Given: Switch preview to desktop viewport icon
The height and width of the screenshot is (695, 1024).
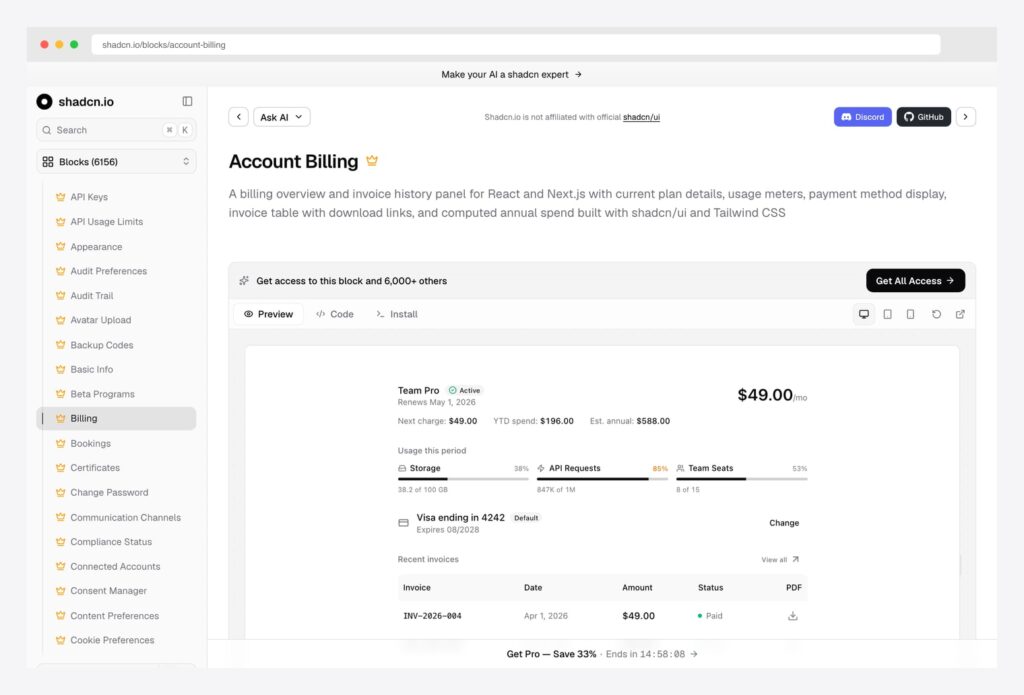Looking at the screenshot, I should click(x=863, y=314).
